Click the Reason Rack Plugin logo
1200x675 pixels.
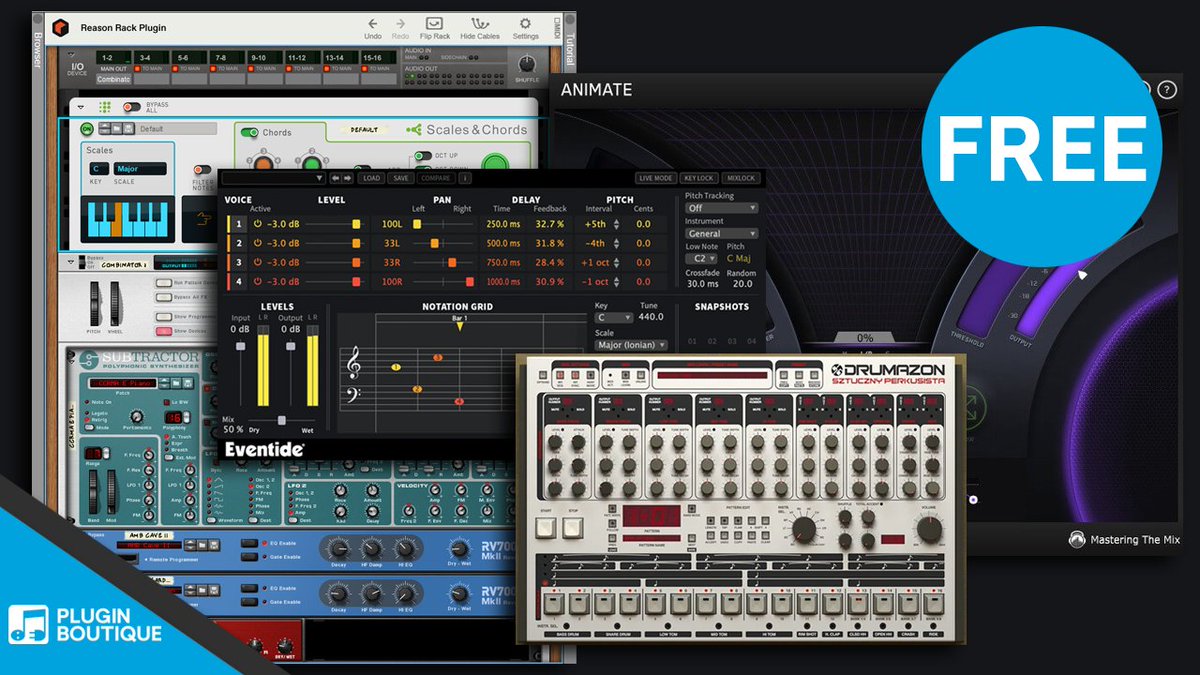pyautogui.click(x=60, y=27)
